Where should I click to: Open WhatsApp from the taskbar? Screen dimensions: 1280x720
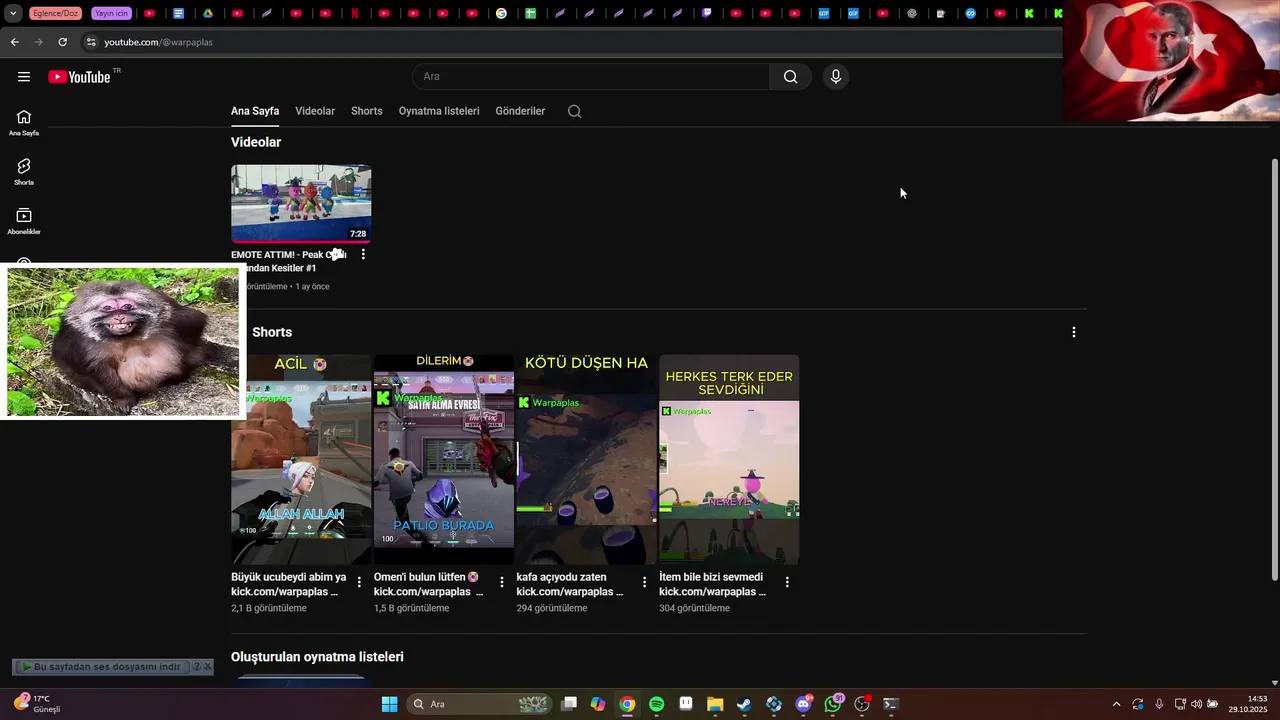[832, 704]
